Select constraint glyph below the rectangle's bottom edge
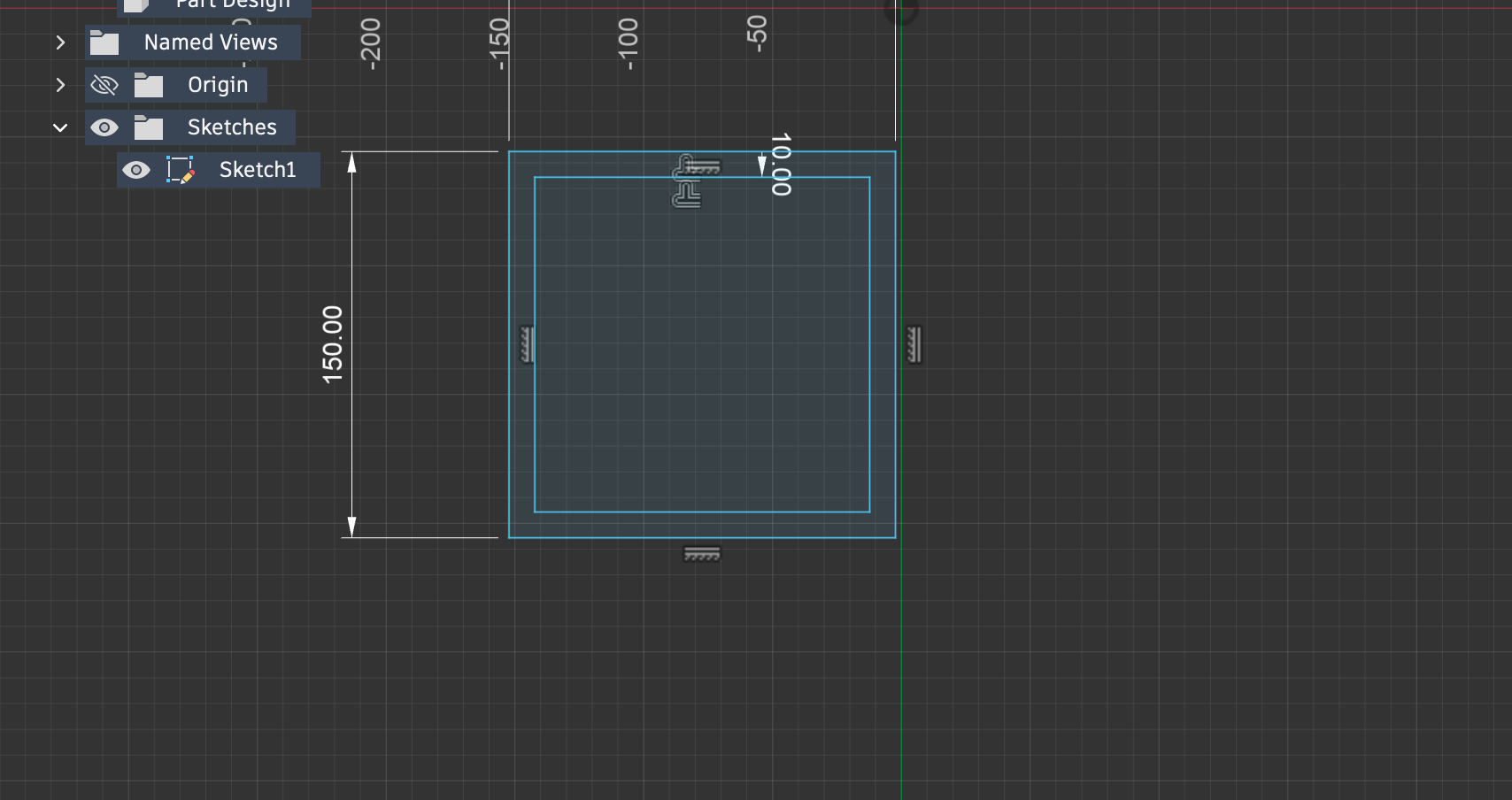The height and width of the screenshot is (800, 1512). (x=702, y=554)
